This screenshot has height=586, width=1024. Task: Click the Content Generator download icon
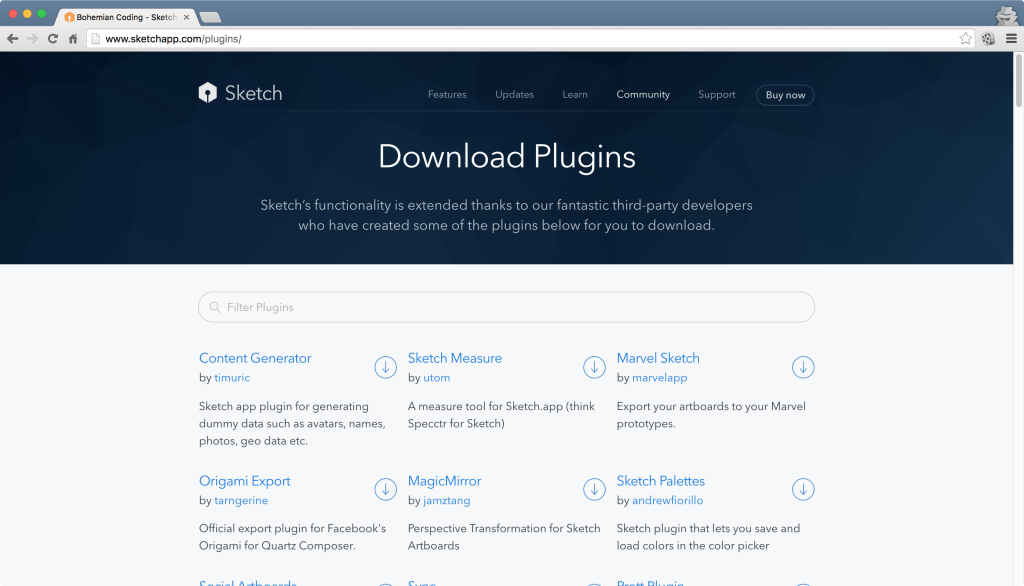pos(385,367)
